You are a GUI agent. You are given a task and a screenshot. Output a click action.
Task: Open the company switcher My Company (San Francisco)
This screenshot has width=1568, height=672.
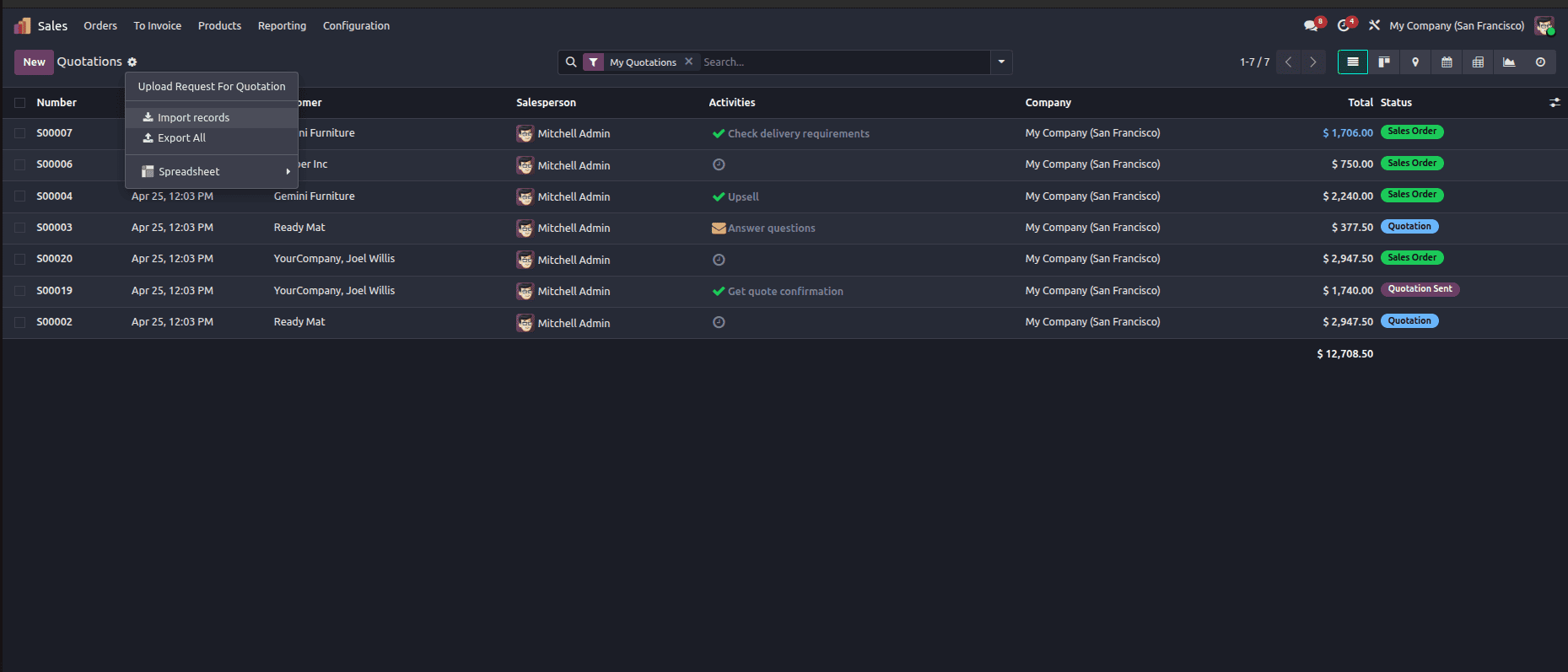pos(1457,26)
